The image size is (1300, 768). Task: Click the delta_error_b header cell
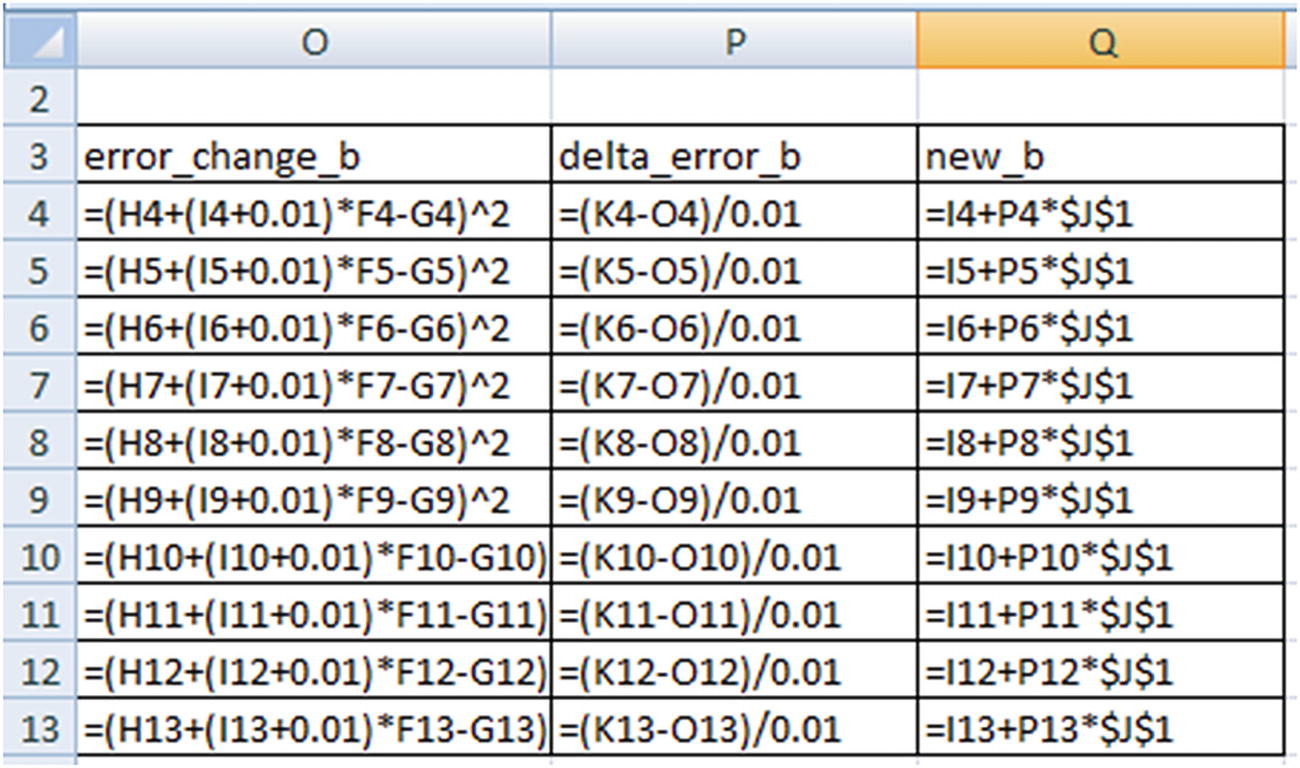pos(733,157)
